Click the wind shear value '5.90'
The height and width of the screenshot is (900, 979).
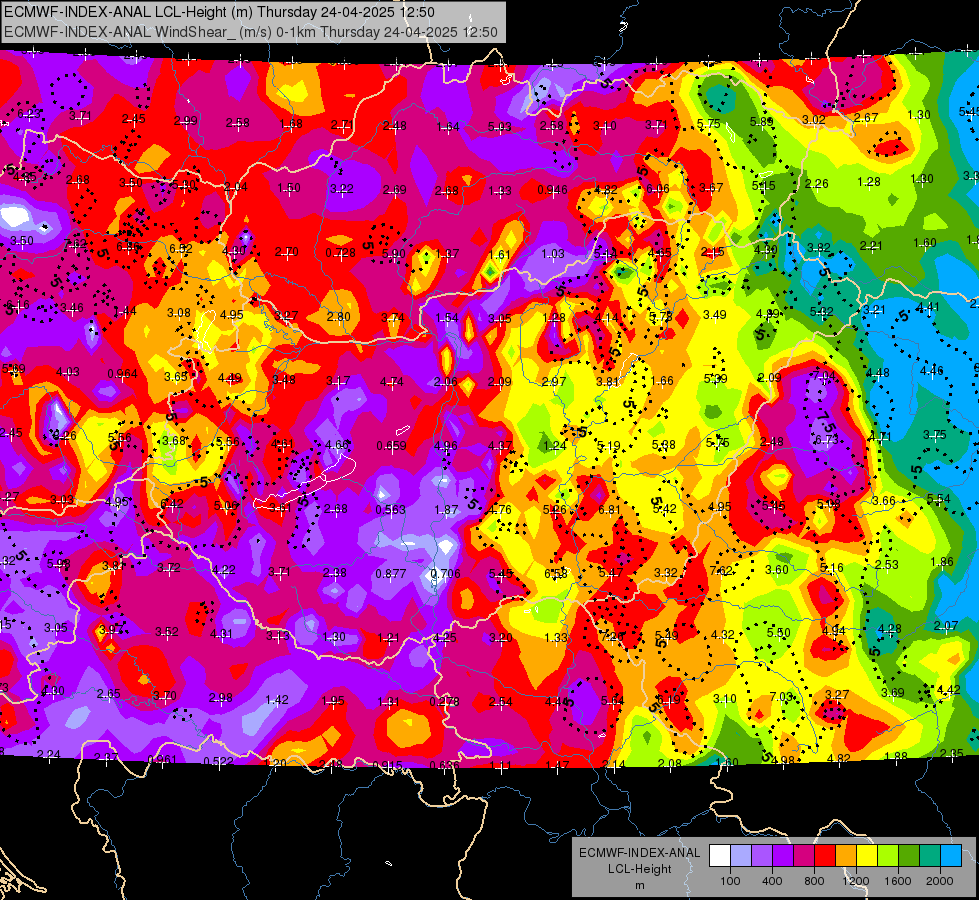pos(394,254)
